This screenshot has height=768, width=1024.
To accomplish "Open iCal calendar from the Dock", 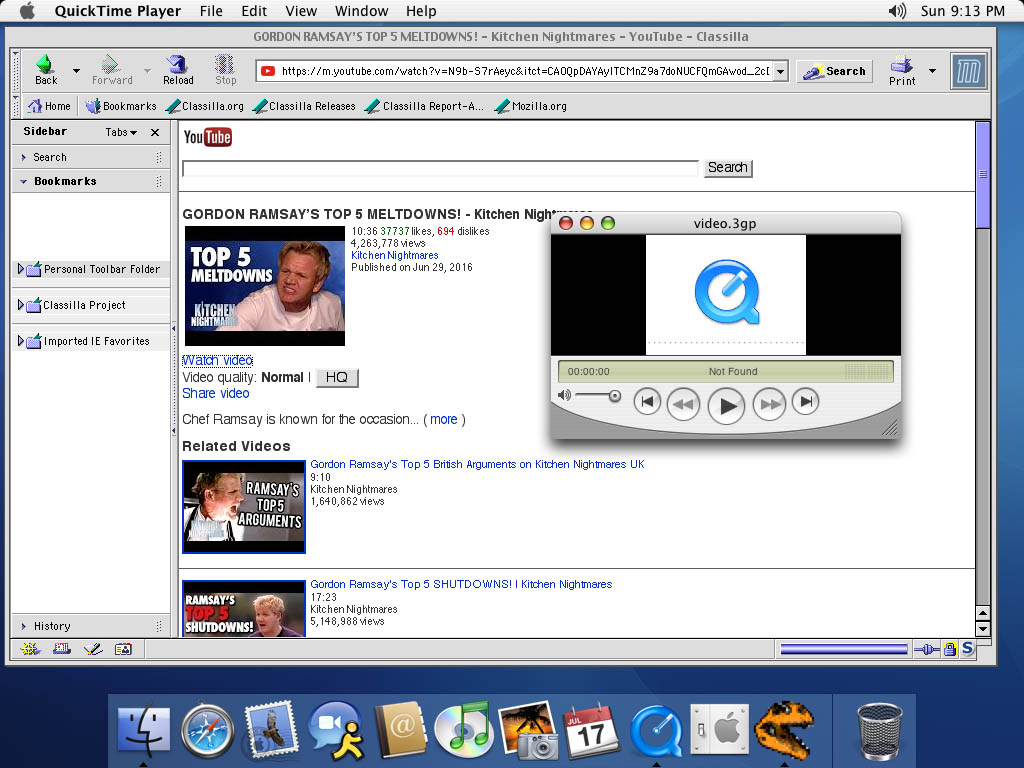I will [x=591, y=730].
